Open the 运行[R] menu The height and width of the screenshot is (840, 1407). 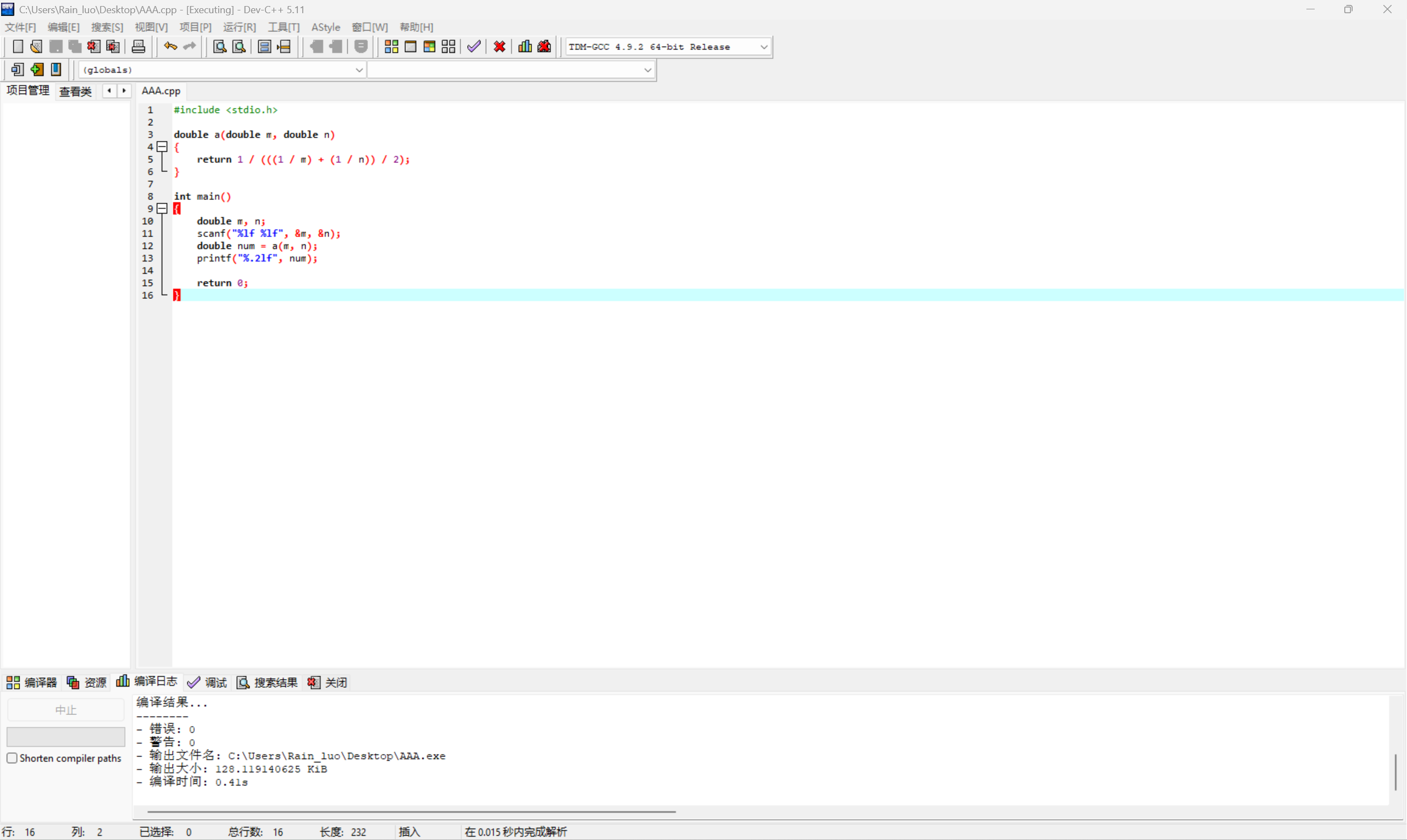(239, 27)
